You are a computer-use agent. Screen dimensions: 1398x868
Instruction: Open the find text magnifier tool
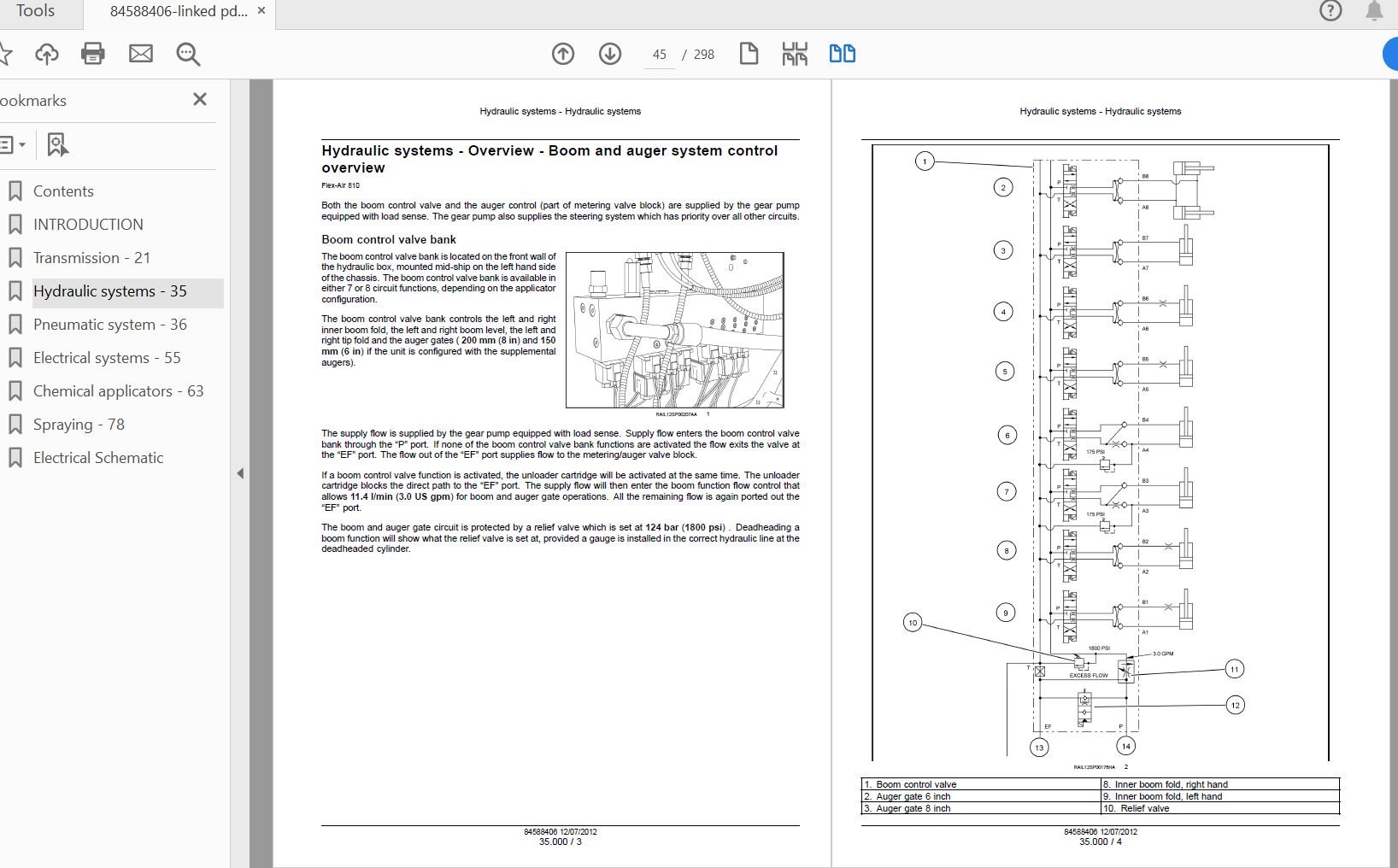tap(188, 55)
